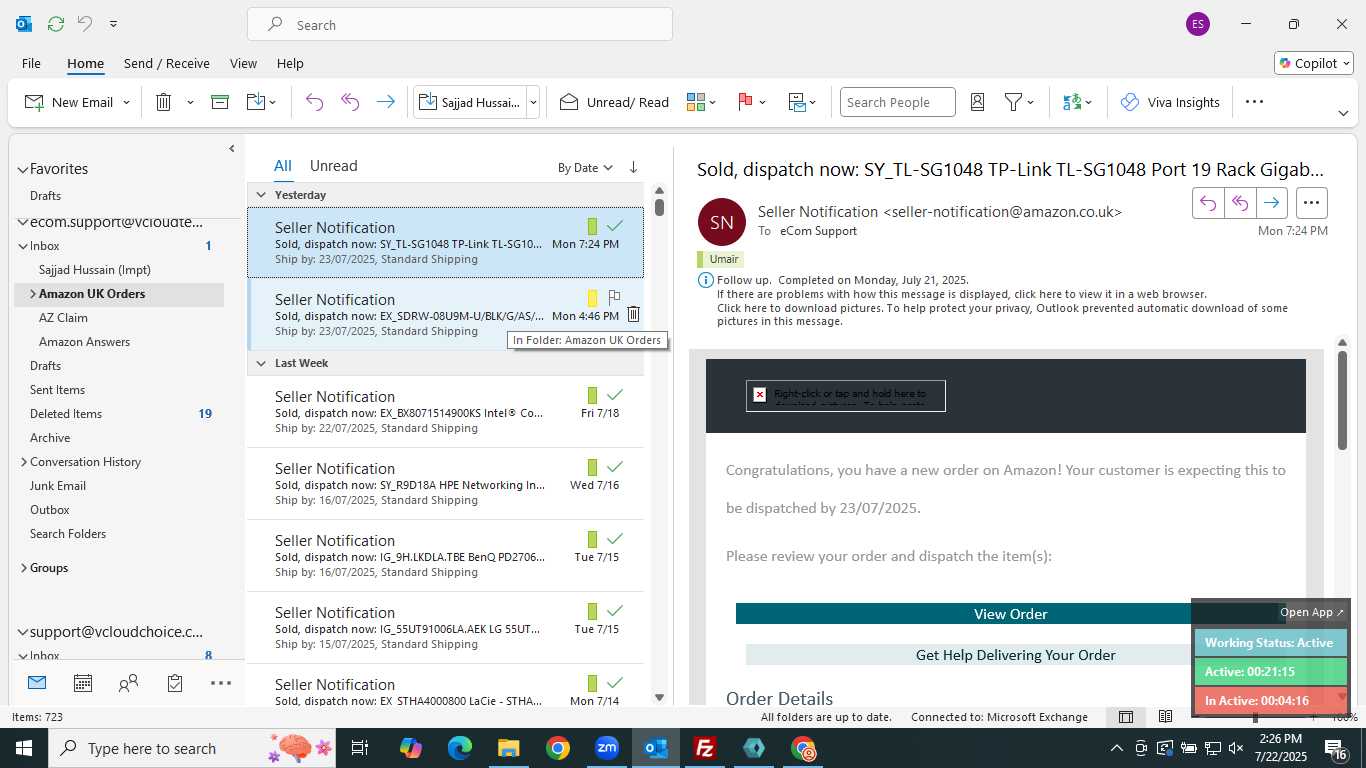
Task: Open the Copilot dropdown
Action: tap(1314, 63)
